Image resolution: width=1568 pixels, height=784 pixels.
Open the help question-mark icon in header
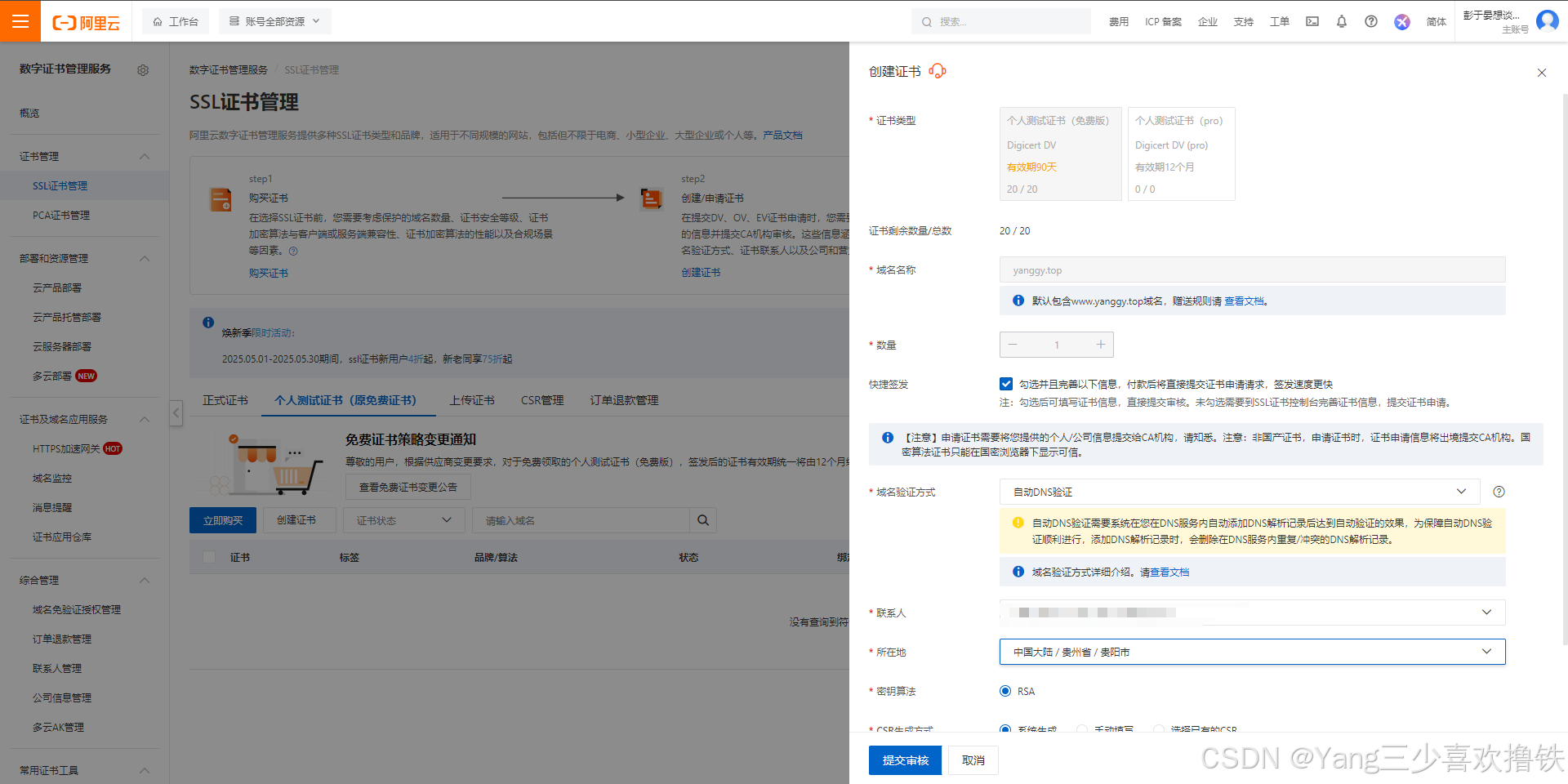click(x=1371, y=21)
